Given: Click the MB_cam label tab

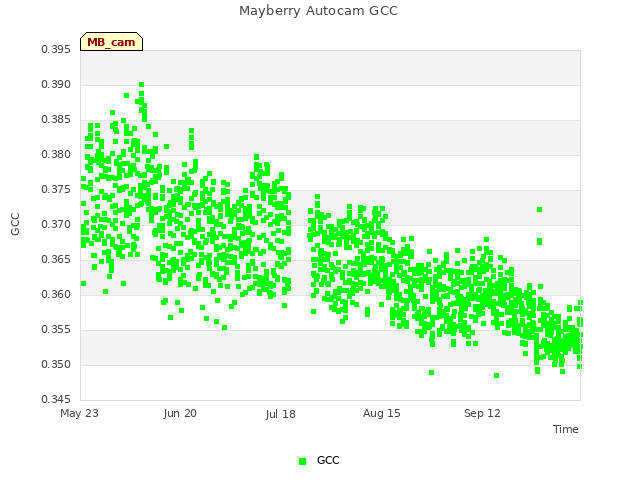Looking at the screenshot, I should pos(111,42).
